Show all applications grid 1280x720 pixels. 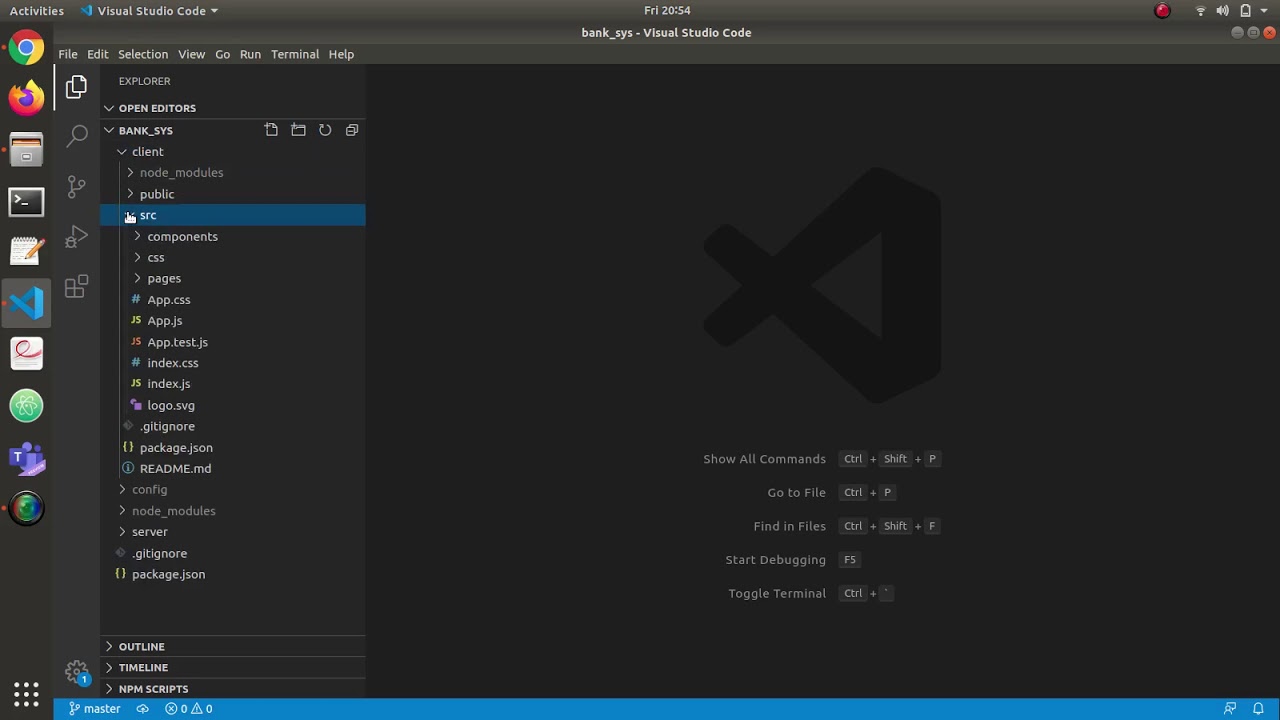point(27,693)
